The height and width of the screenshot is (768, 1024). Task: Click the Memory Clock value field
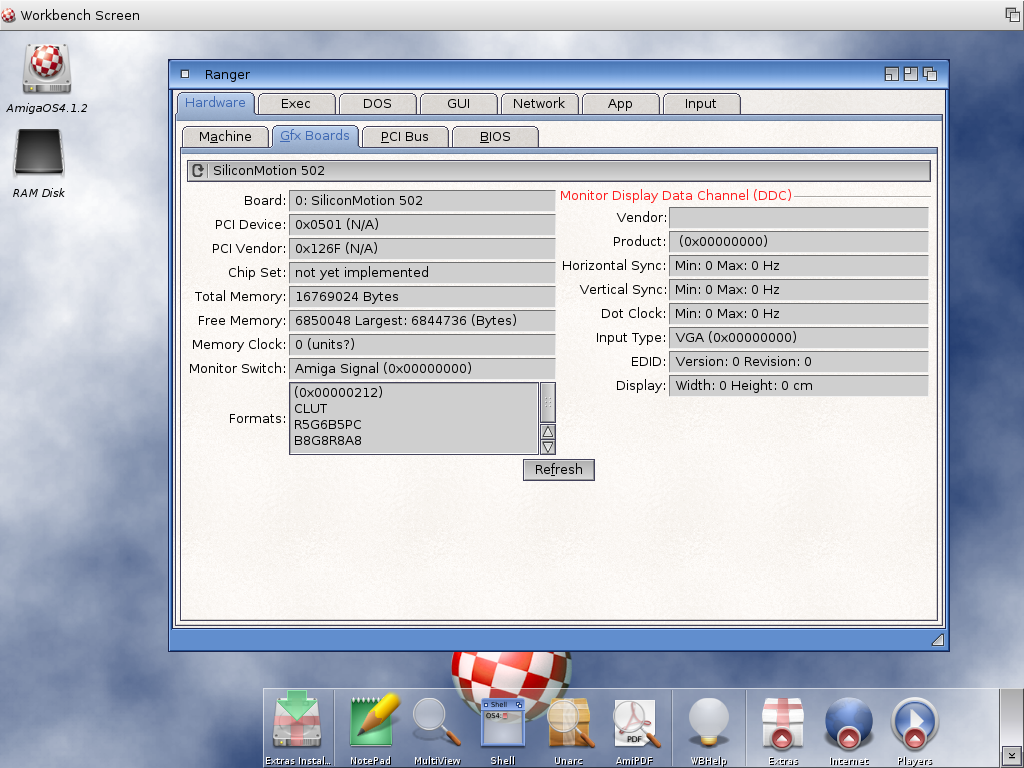click(422, 345)
